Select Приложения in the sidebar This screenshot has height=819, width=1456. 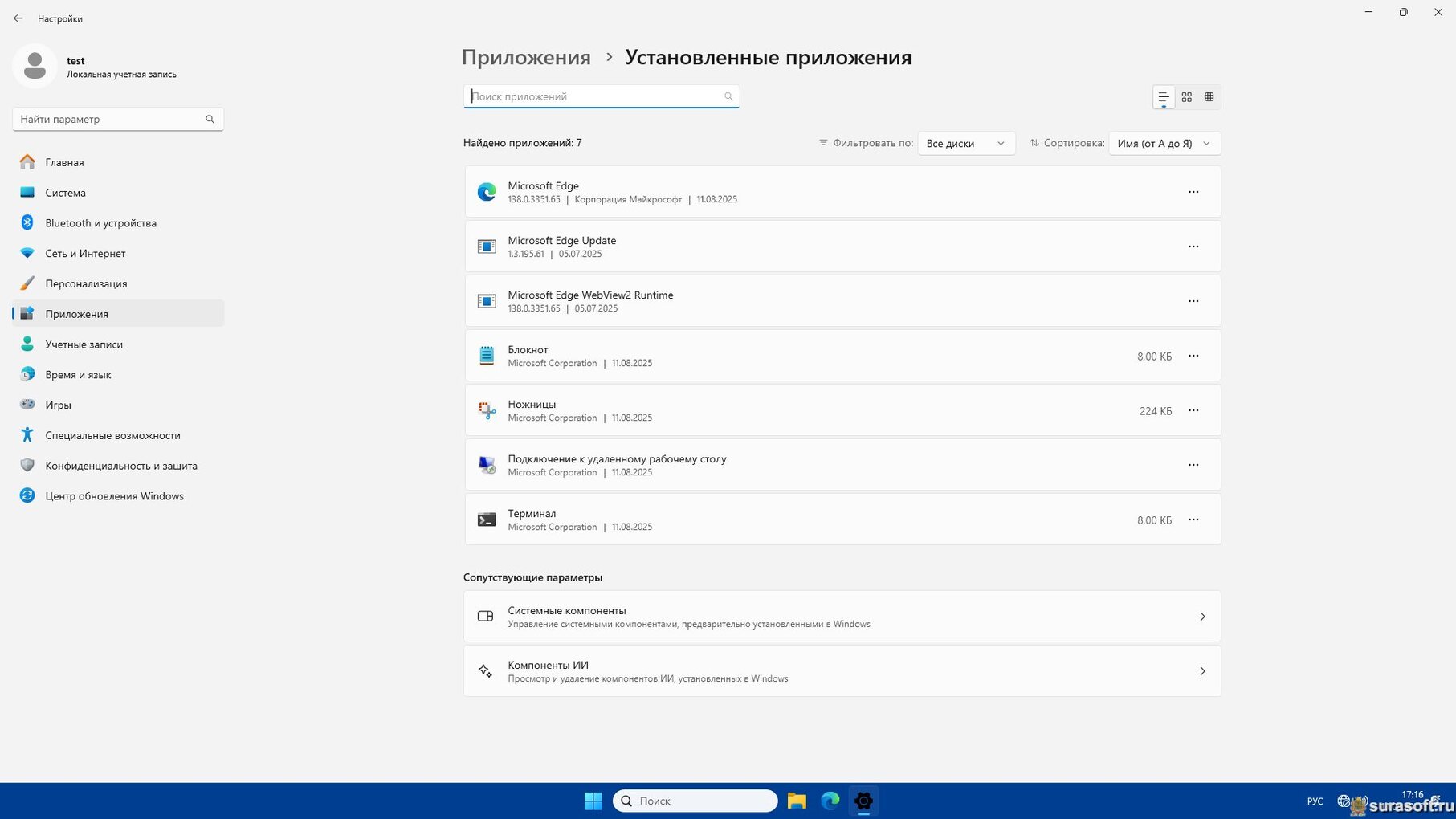(x=118, y=314)
